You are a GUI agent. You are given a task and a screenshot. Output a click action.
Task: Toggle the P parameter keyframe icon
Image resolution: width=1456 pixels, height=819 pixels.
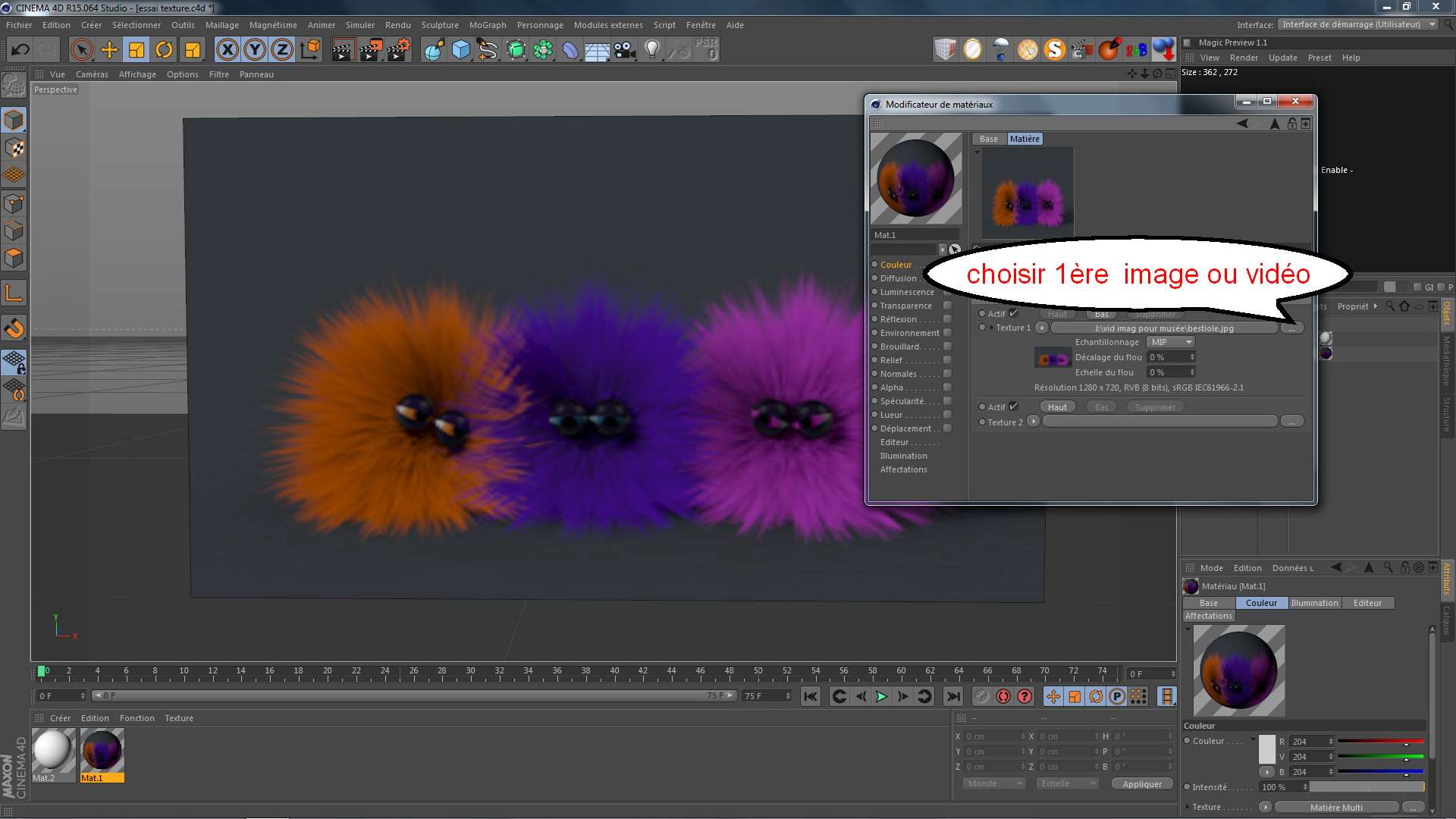[x=1117, y=696]
